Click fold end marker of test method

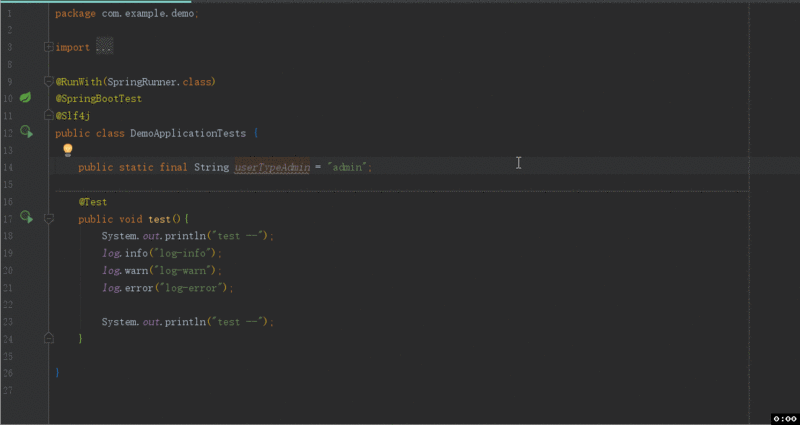(x=47, y=339)
